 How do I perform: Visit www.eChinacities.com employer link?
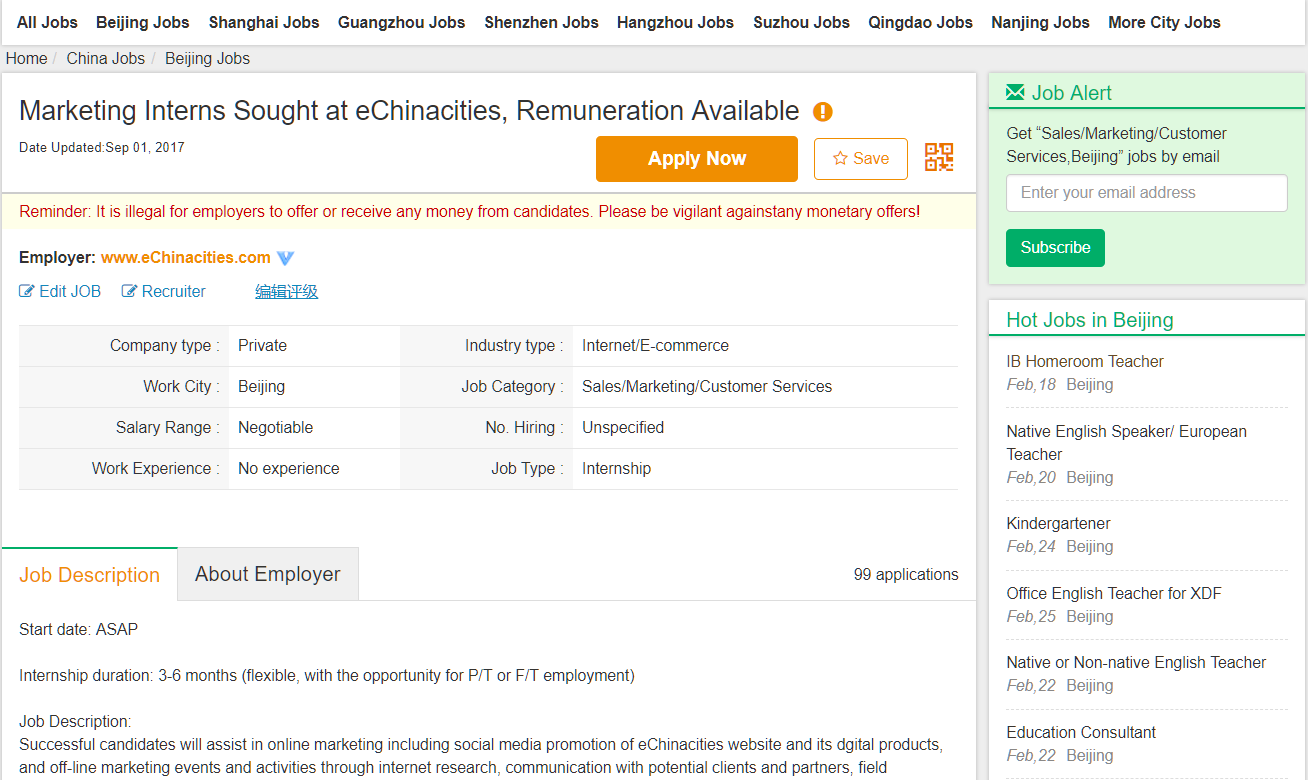tap(186, 258)
